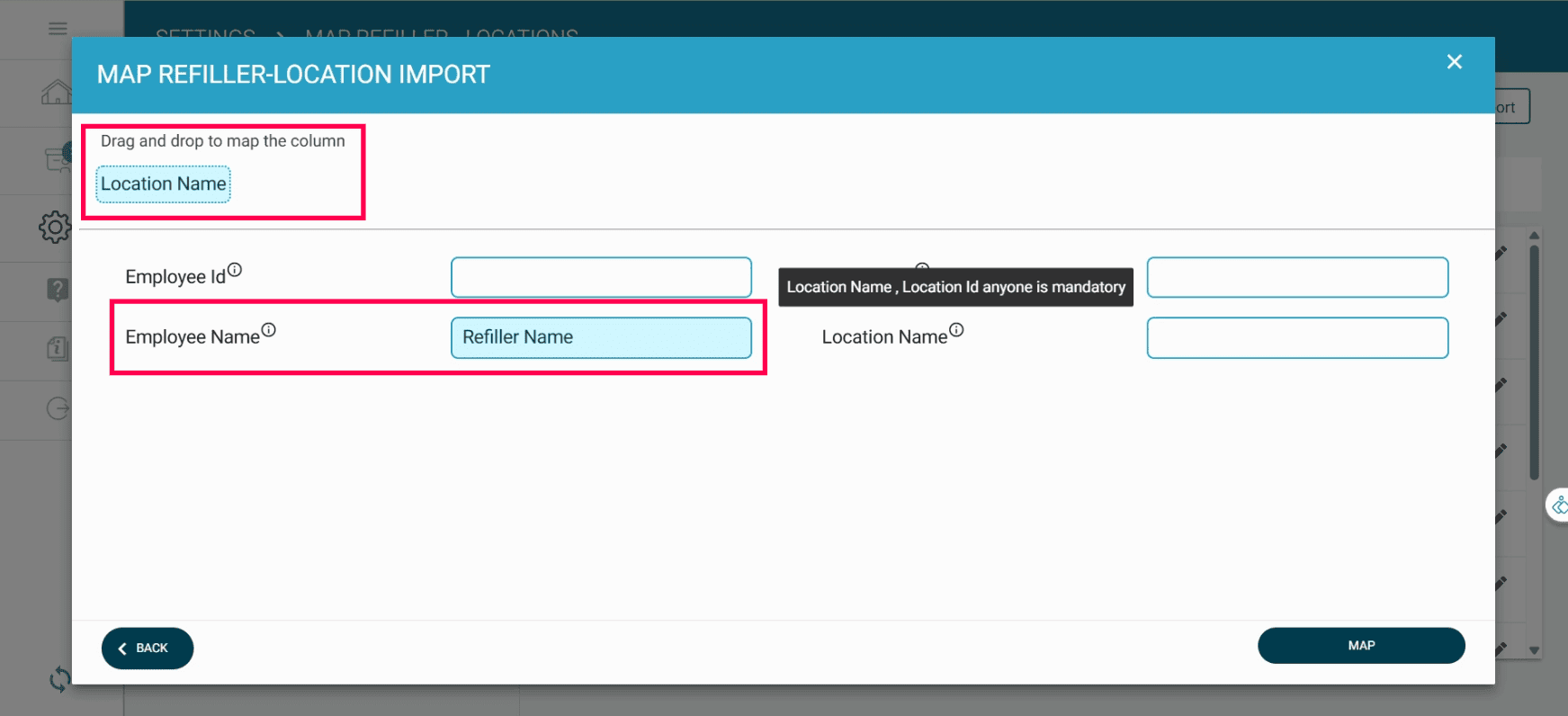Close the Map Refiller-Location Import dialog
The width and height of the screenshot is (1568, 716).
click(1455, 61)
